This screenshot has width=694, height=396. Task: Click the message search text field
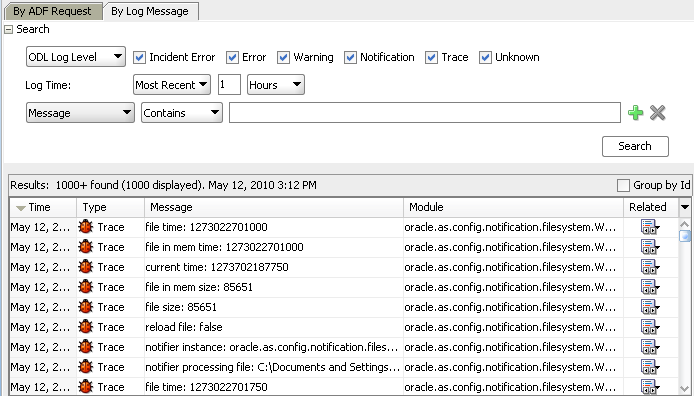click(425, 112)
